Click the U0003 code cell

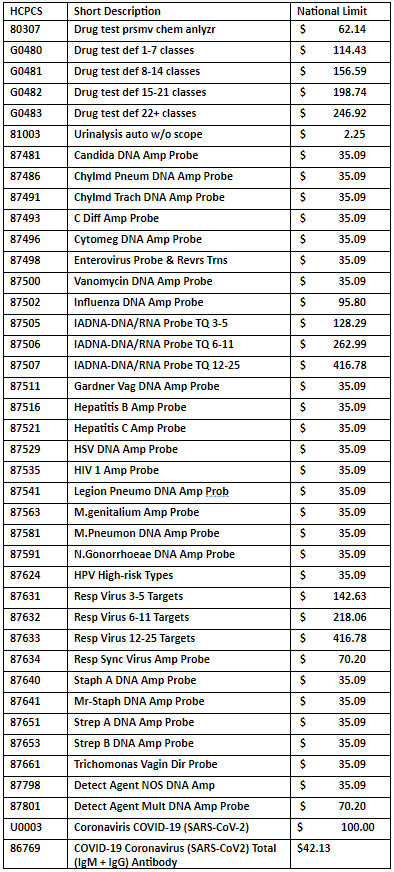pyautogui.click(x=37, y=828)
